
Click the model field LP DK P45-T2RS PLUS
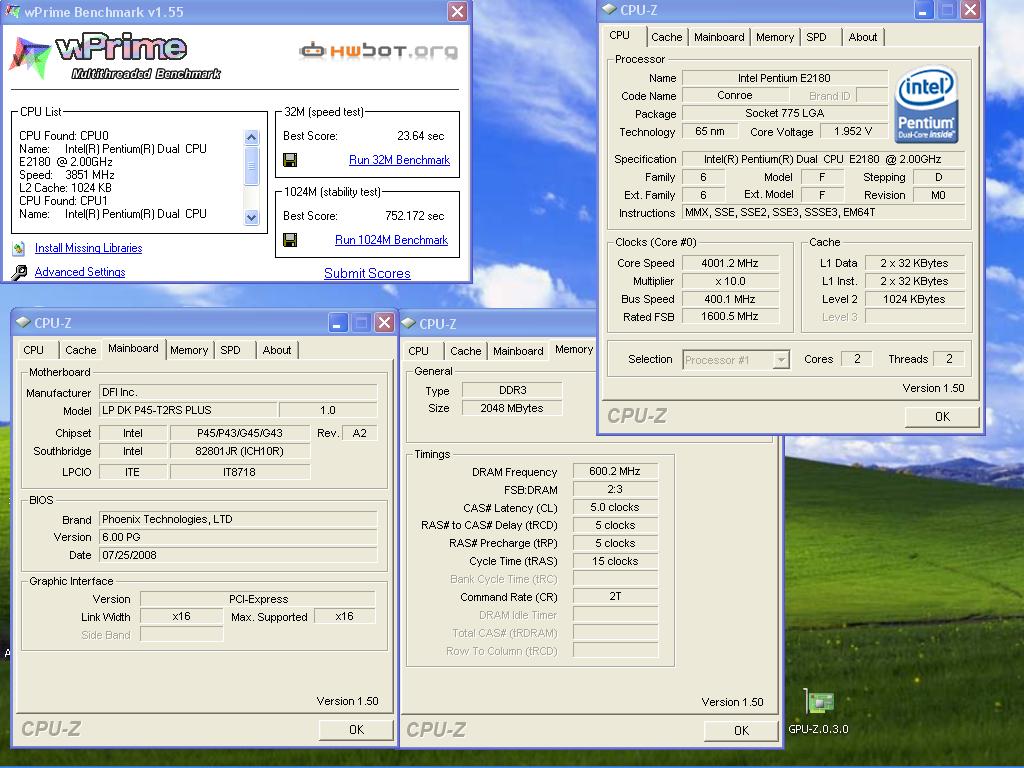188,410
